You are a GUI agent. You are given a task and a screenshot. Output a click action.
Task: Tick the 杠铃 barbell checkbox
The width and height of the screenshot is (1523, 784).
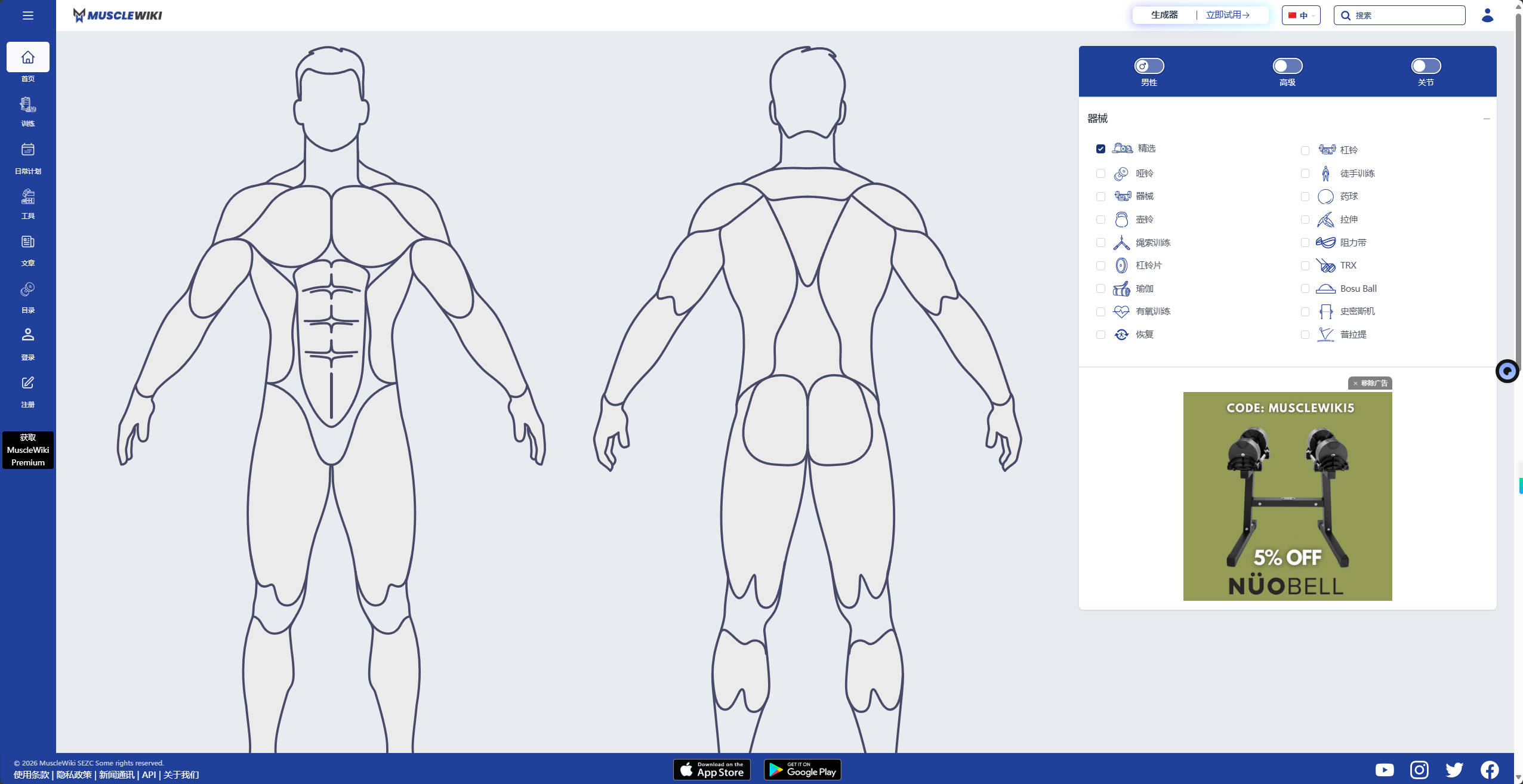(1305, 150)
